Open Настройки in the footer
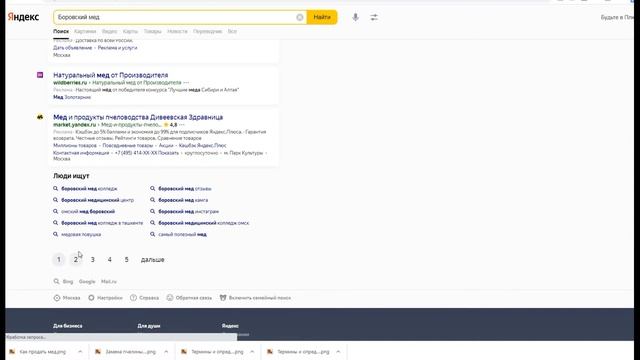Viewport: 640px width, 360px height. [106, 298]
